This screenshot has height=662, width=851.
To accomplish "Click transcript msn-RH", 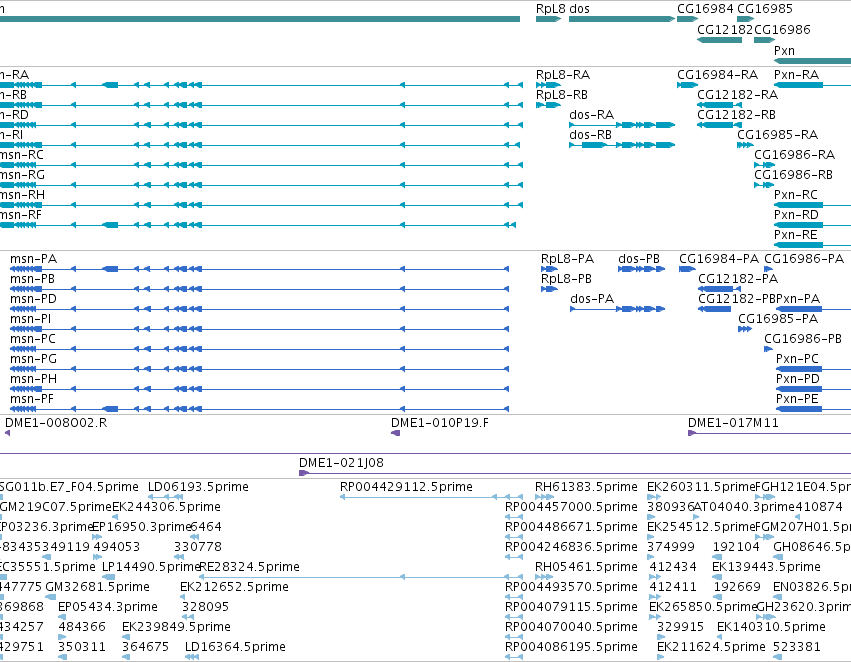I will 22,195.
